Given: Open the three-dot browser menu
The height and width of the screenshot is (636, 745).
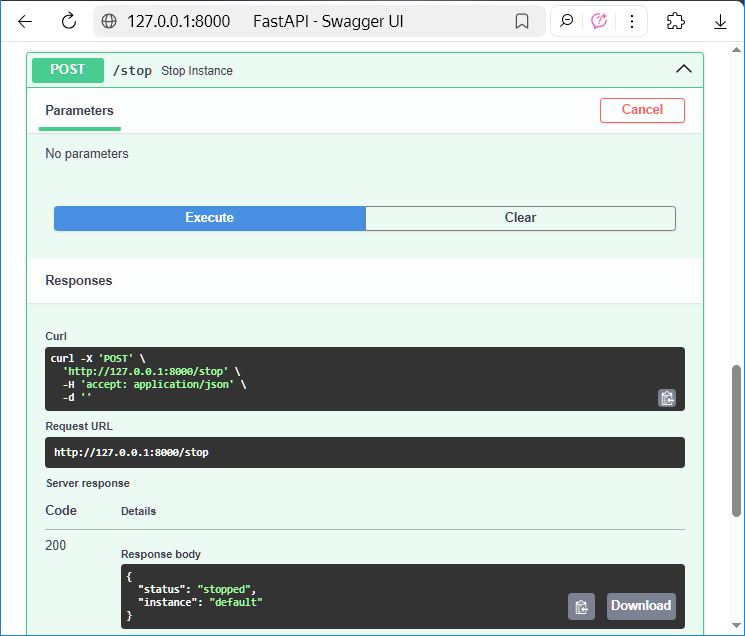Looking at the screenshot, I should click(x=631, y=21).
